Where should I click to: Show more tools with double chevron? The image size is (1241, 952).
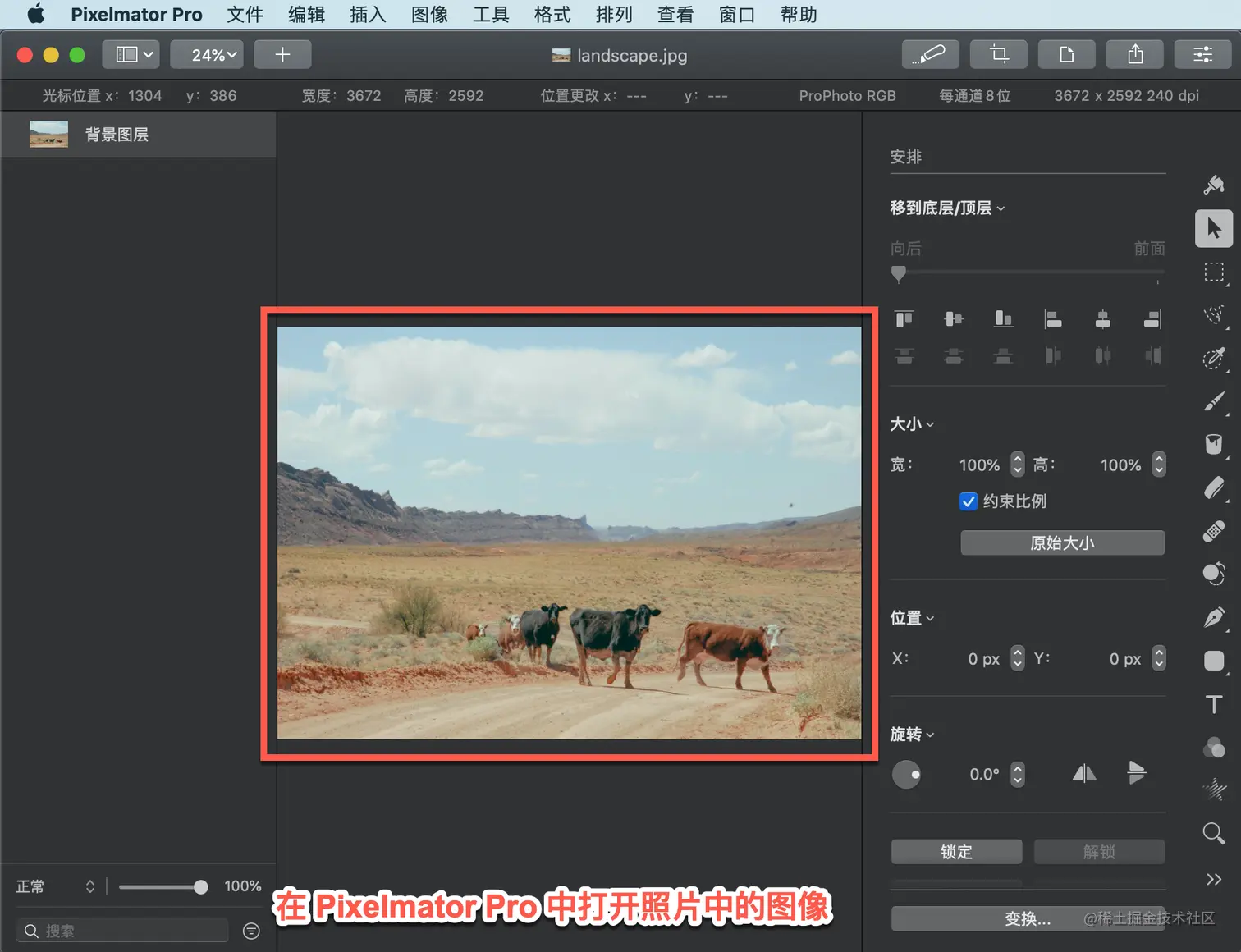(x=1214, y=879)
